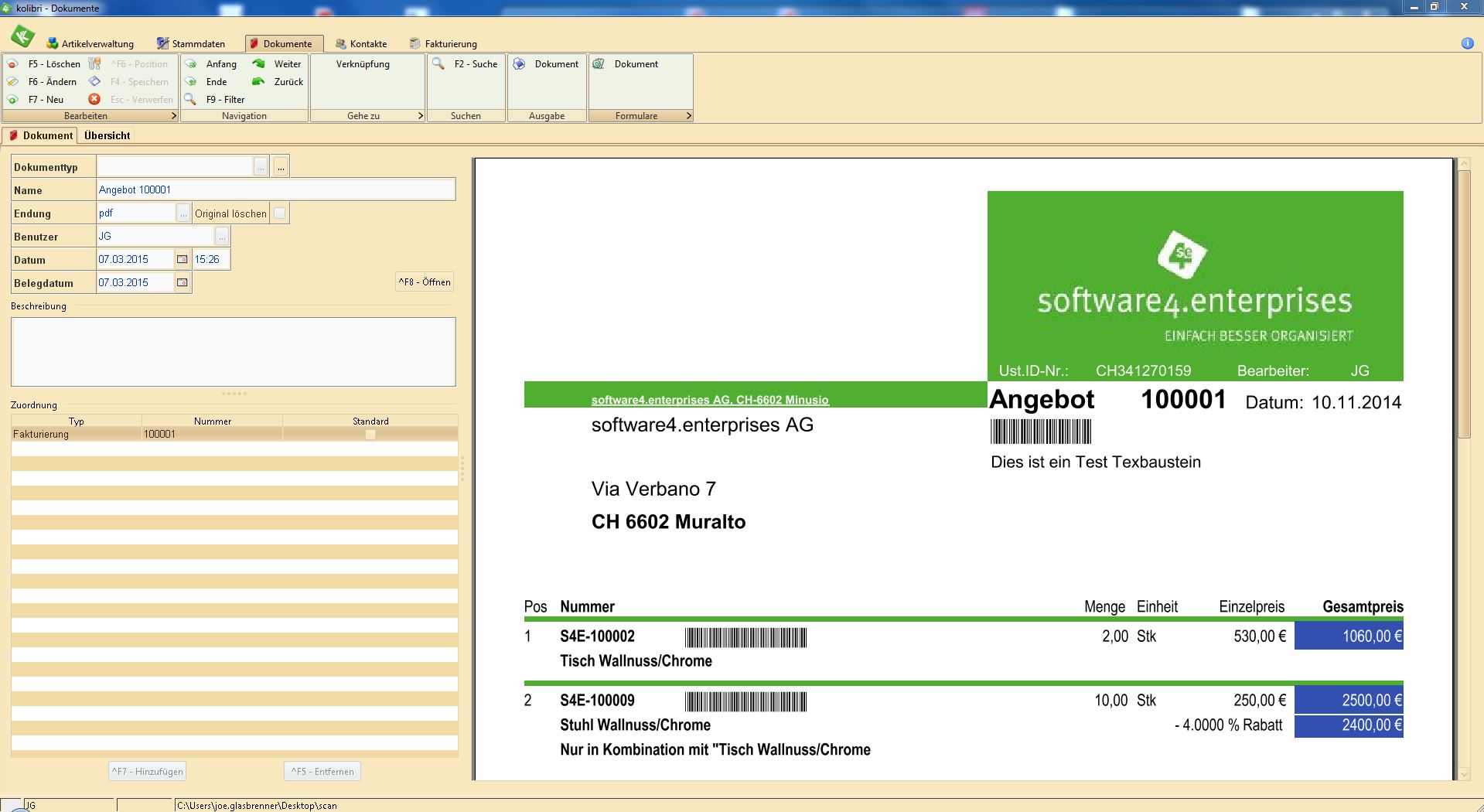Click the Datum time field 15:26
The width and height of the screenshot is (1484, 812).
[x=211, y=259]
